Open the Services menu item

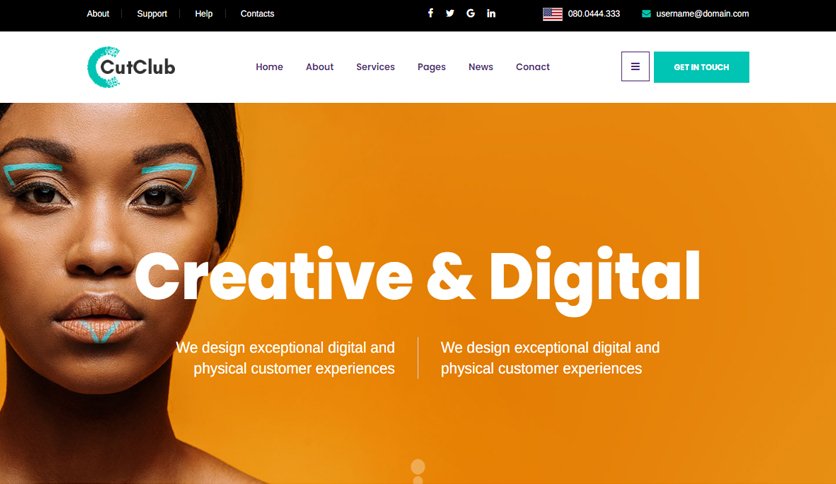(375, 67)
